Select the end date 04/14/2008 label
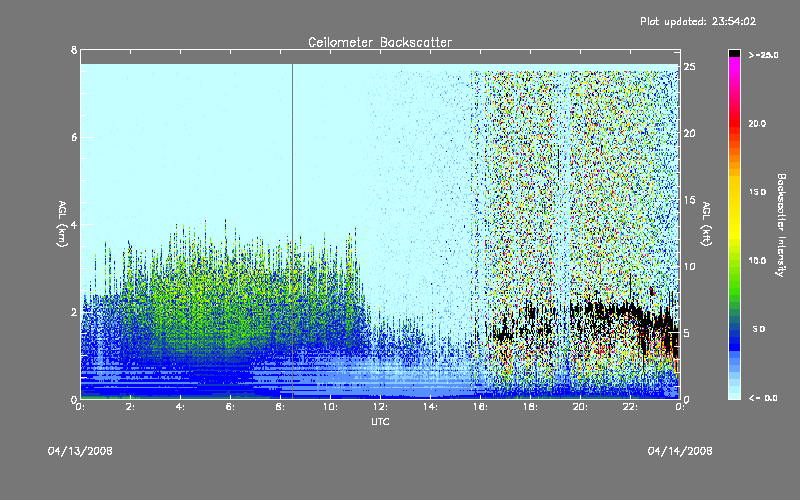This screenshot has width=800, height=500. [x=680, y=451]
